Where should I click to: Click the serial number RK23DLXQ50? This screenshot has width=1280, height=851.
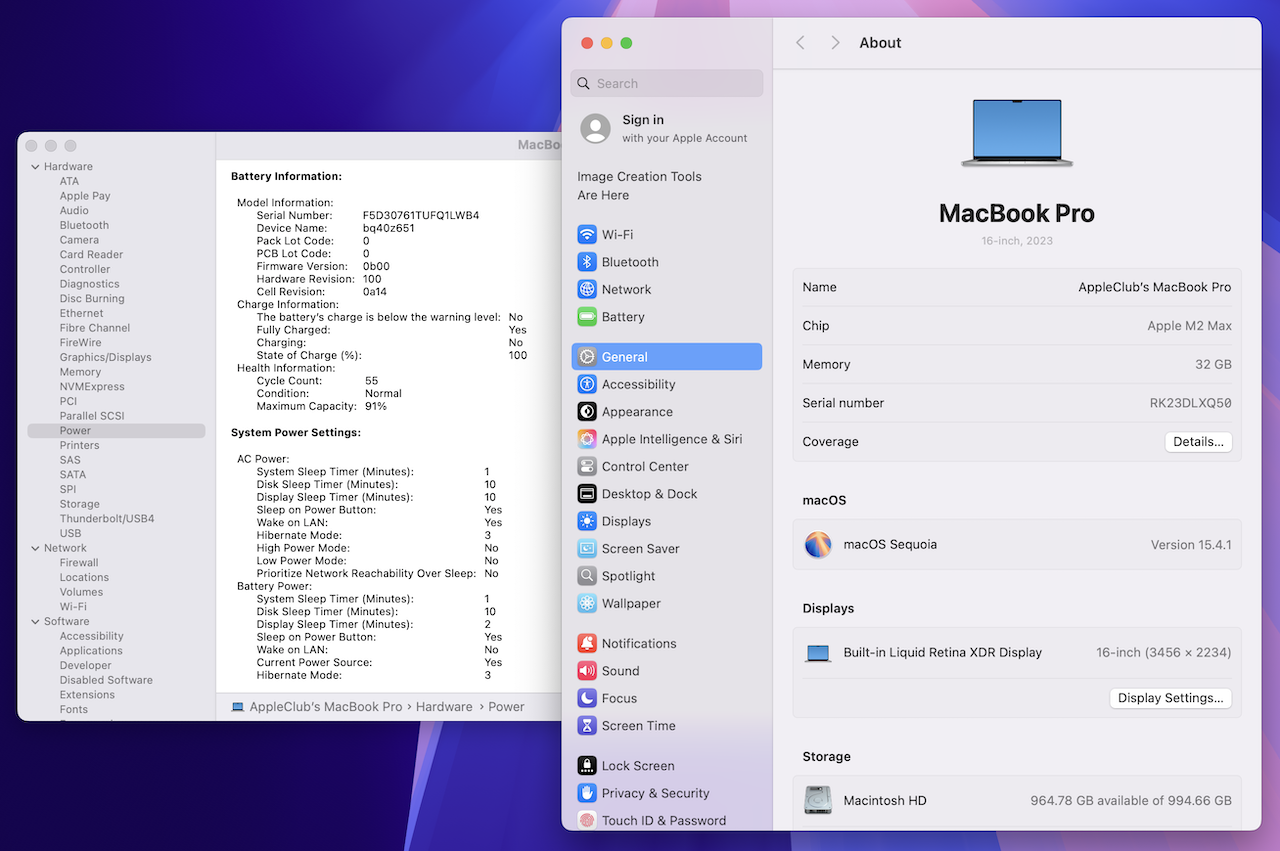tap(1190, 404)
